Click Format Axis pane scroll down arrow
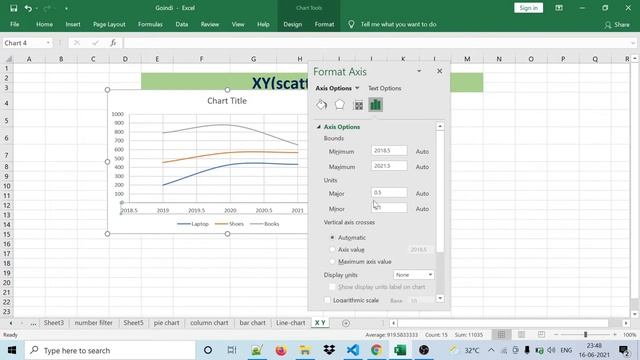Viewport: 640px width, 360px height. click(x=440, y=298)
